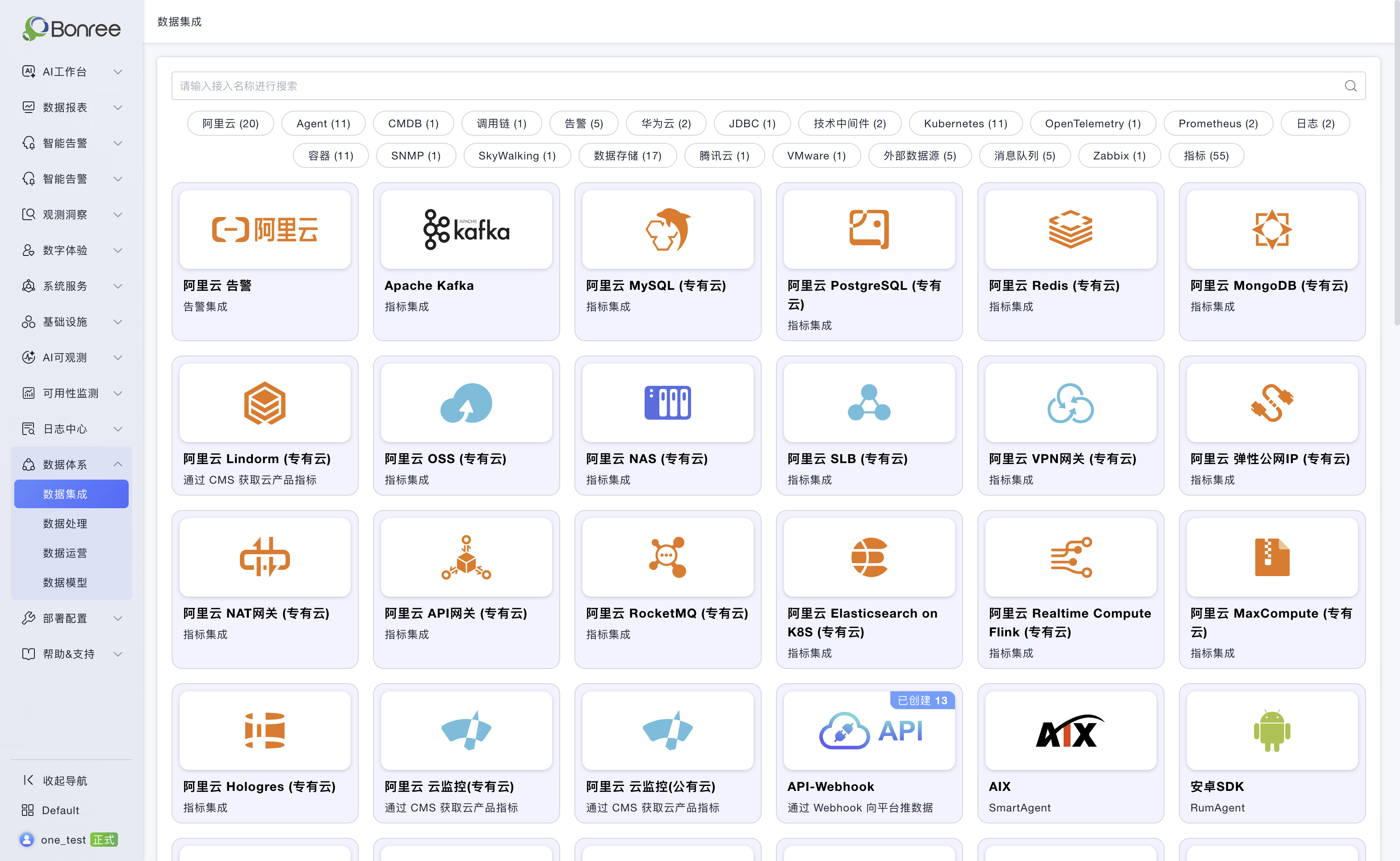The image size is (1400, 861).
Task: Expand the 数字体验 menu
Action: tap(72, 251)
